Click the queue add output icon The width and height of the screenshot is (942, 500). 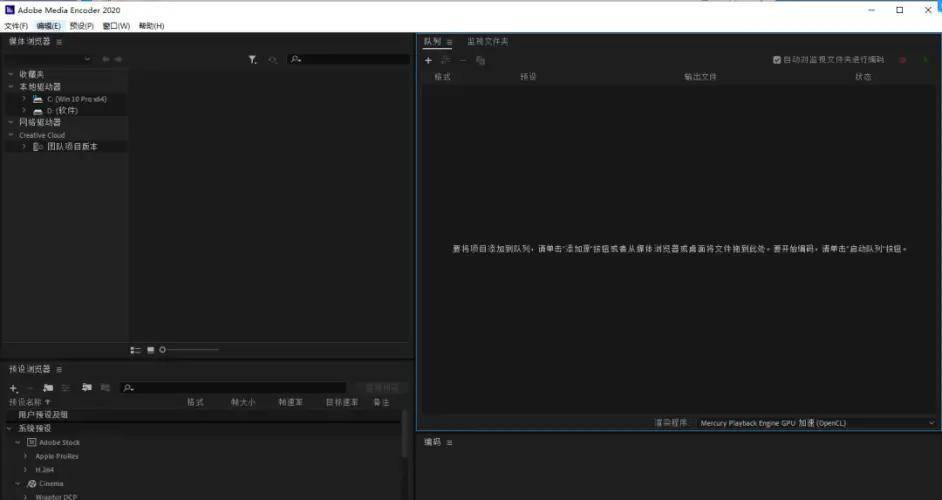pyautogui.click(x=446, y=60)
